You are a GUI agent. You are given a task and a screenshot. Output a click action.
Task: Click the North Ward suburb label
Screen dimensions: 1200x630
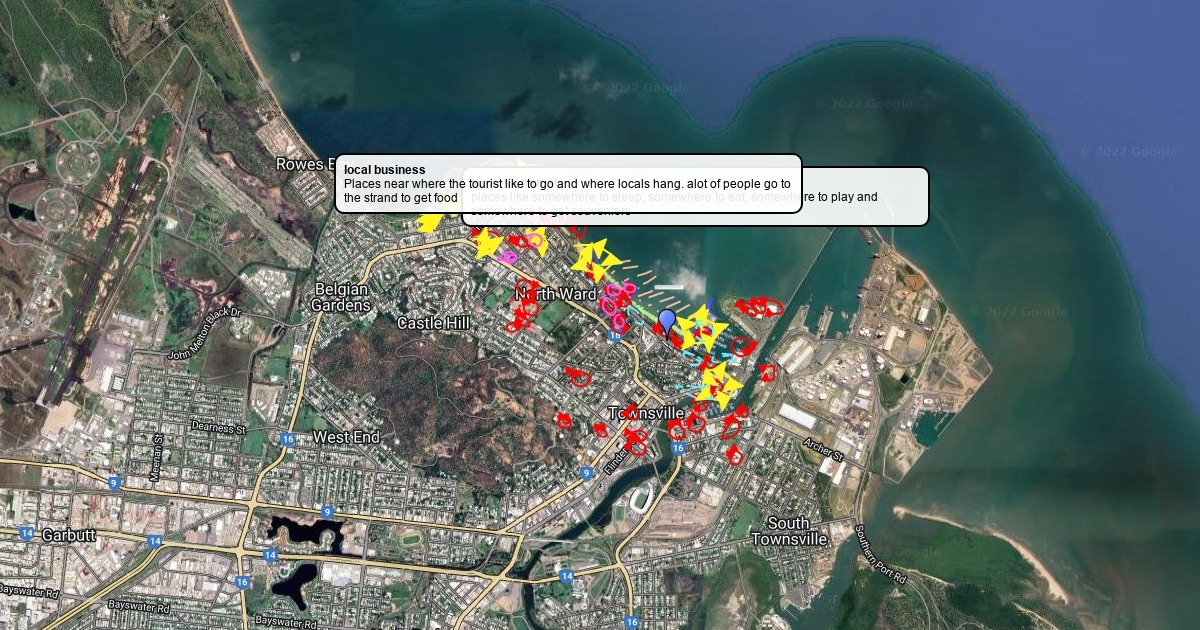[x=555, y=294]
